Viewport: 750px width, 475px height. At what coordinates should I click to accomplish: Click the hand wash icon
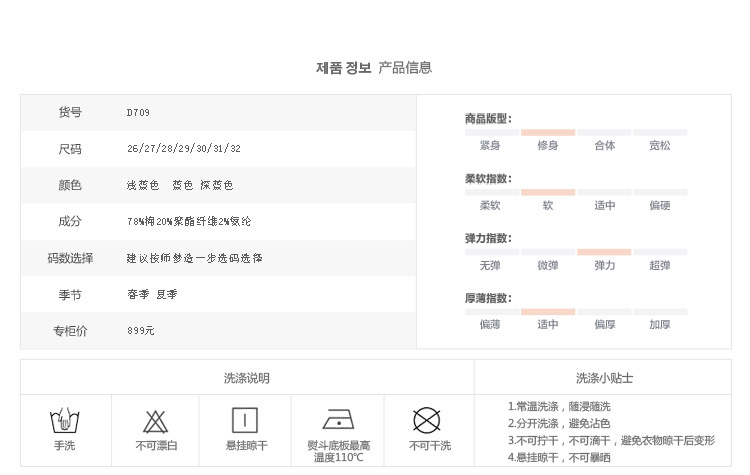(65, 420)
